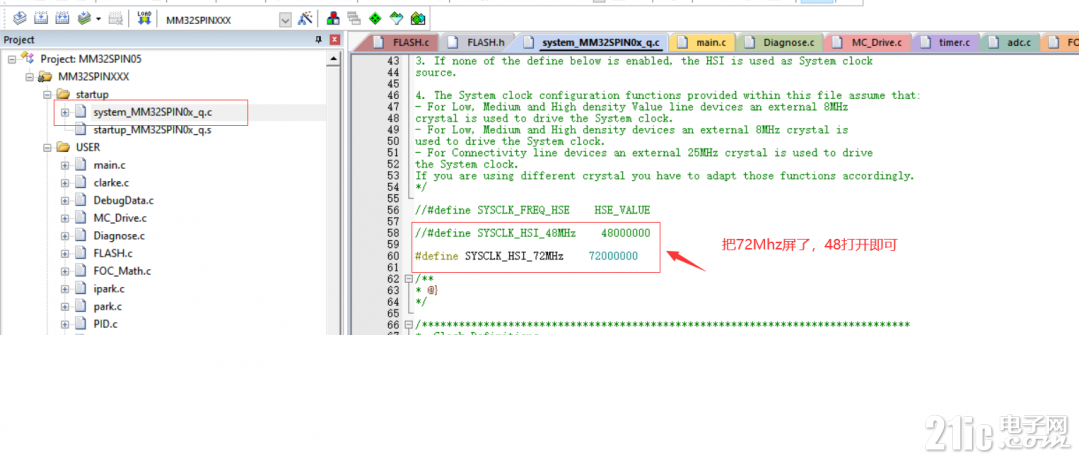Select the USER folder in project tree

click(x=88, y=147)
